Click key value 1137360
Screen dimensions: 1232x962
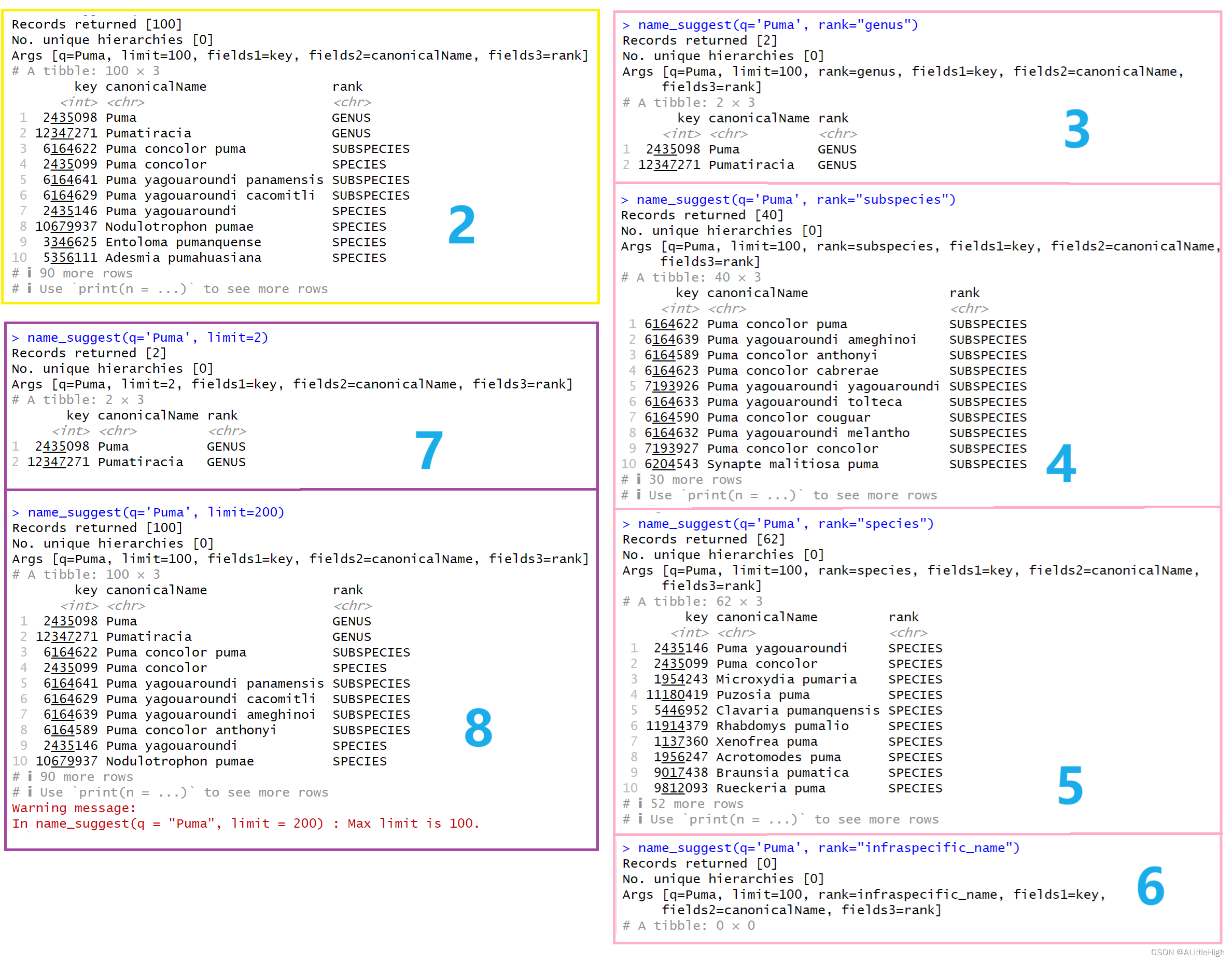(x=681, y=743)
